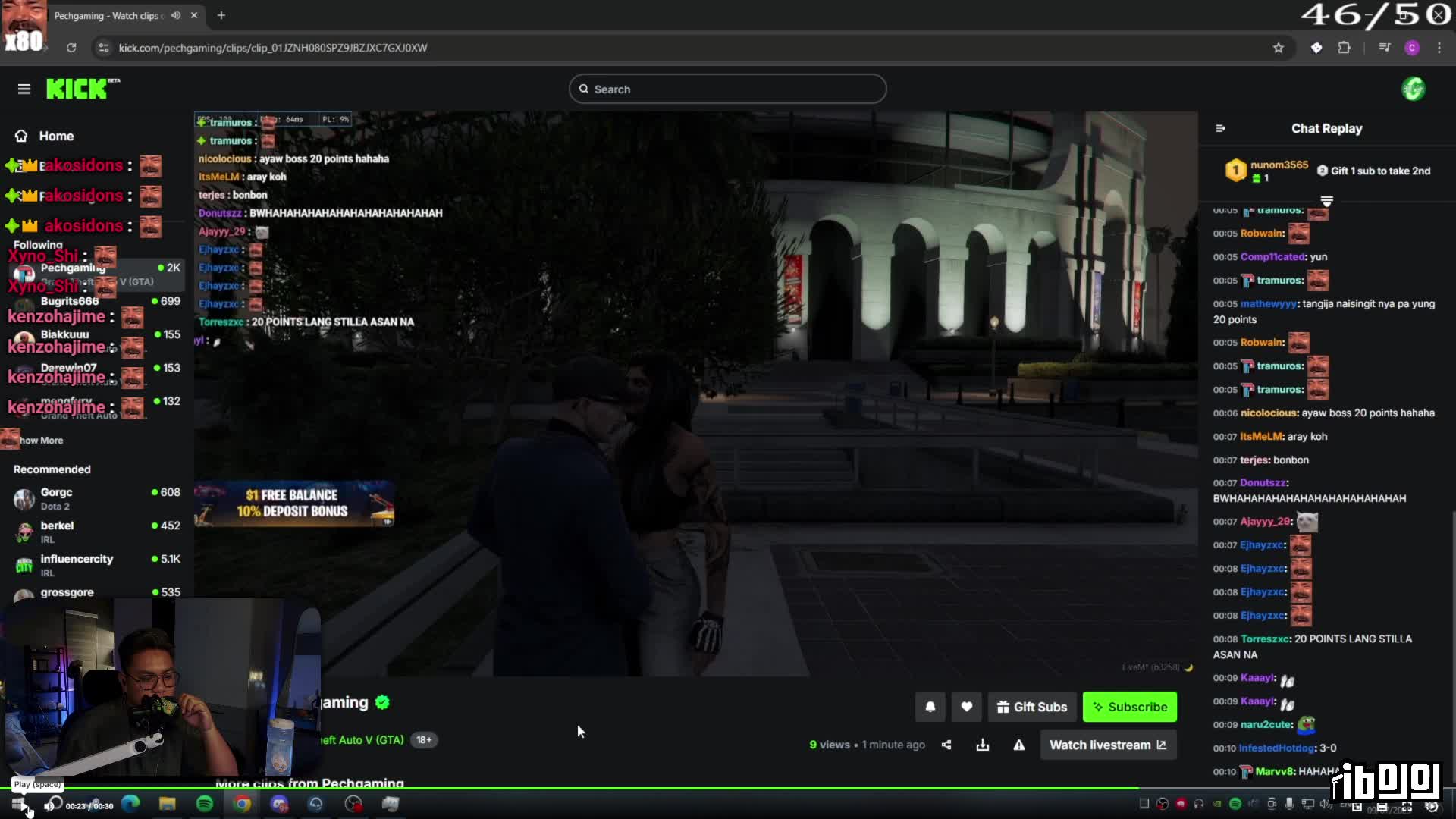This screenshot has height=819, width=1456.
Task: Click Watch livestream button
Action: coord(1108,745)
